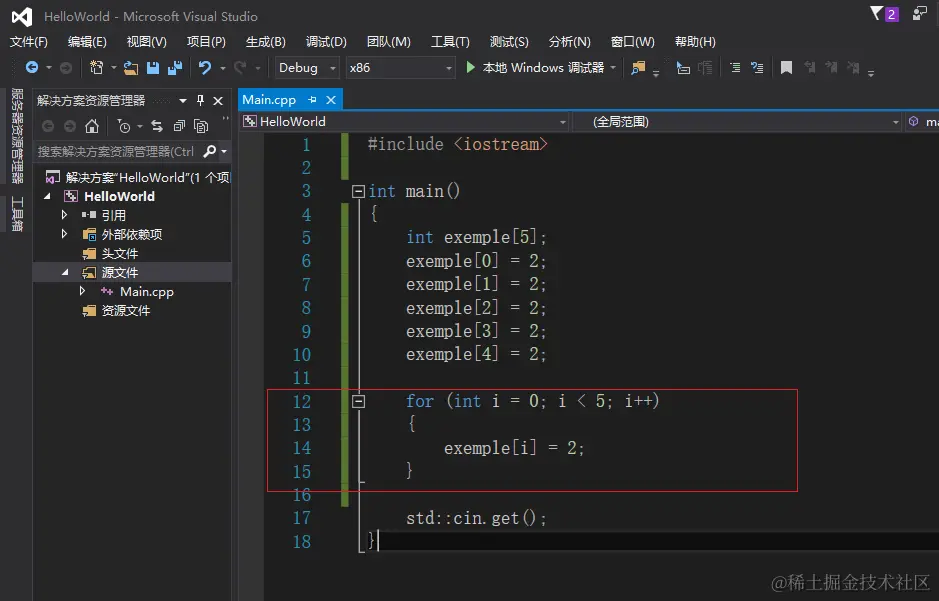Image resolution: width=939 pixels, height=601 pixels.
Task: Collapse the main() function outline box
Action: (358, 191)
